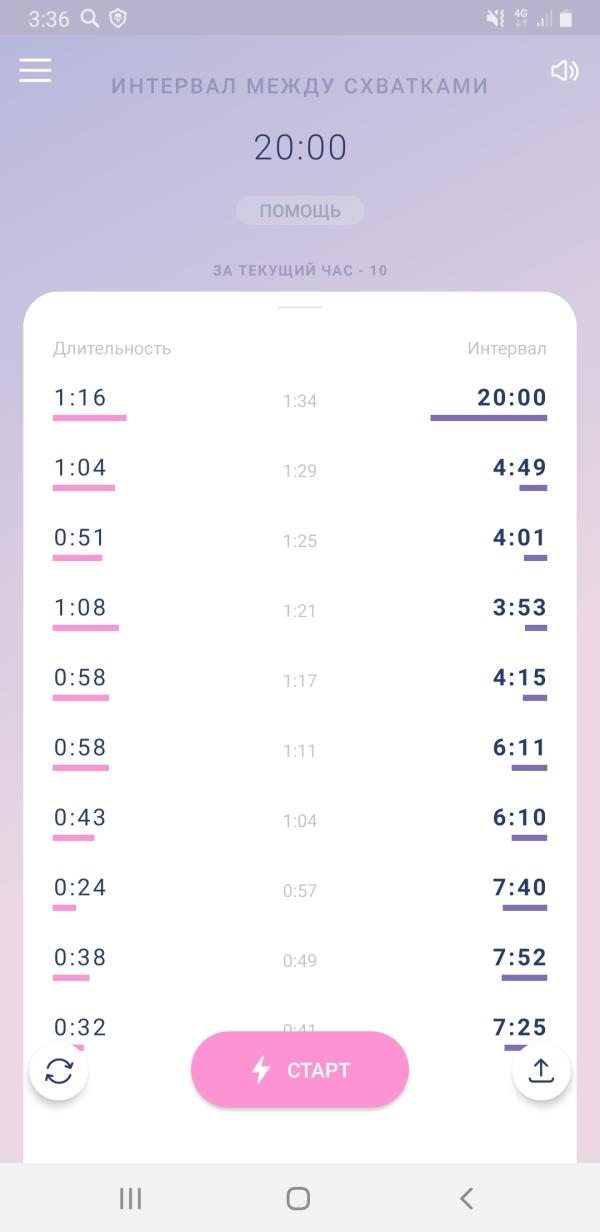
Task: Tap the search icon in status bar
Action: click(90, 18)
